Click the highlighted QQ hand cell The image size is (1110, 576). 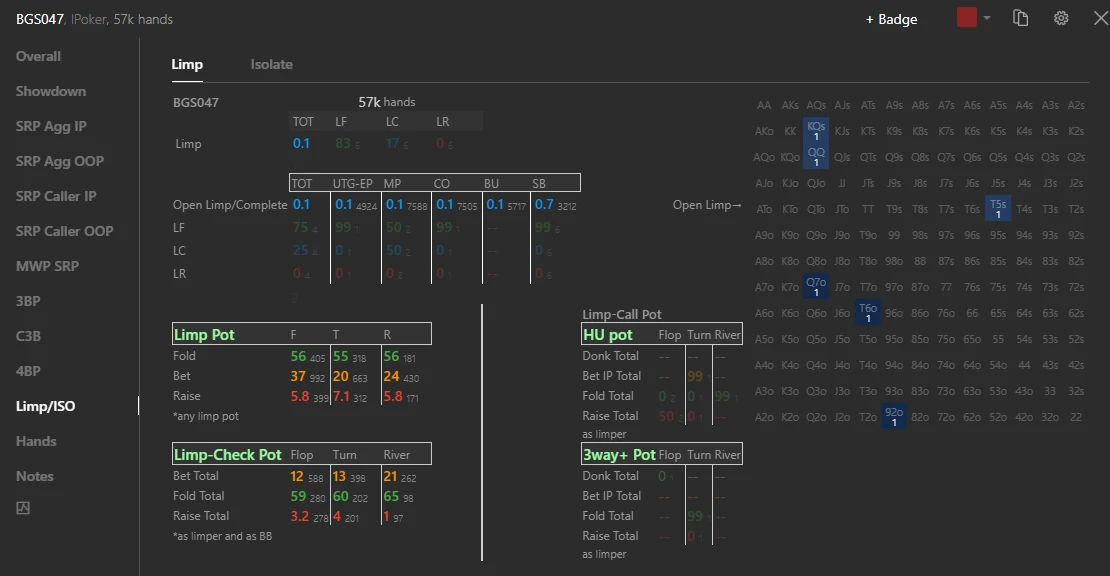click(816, 156)
